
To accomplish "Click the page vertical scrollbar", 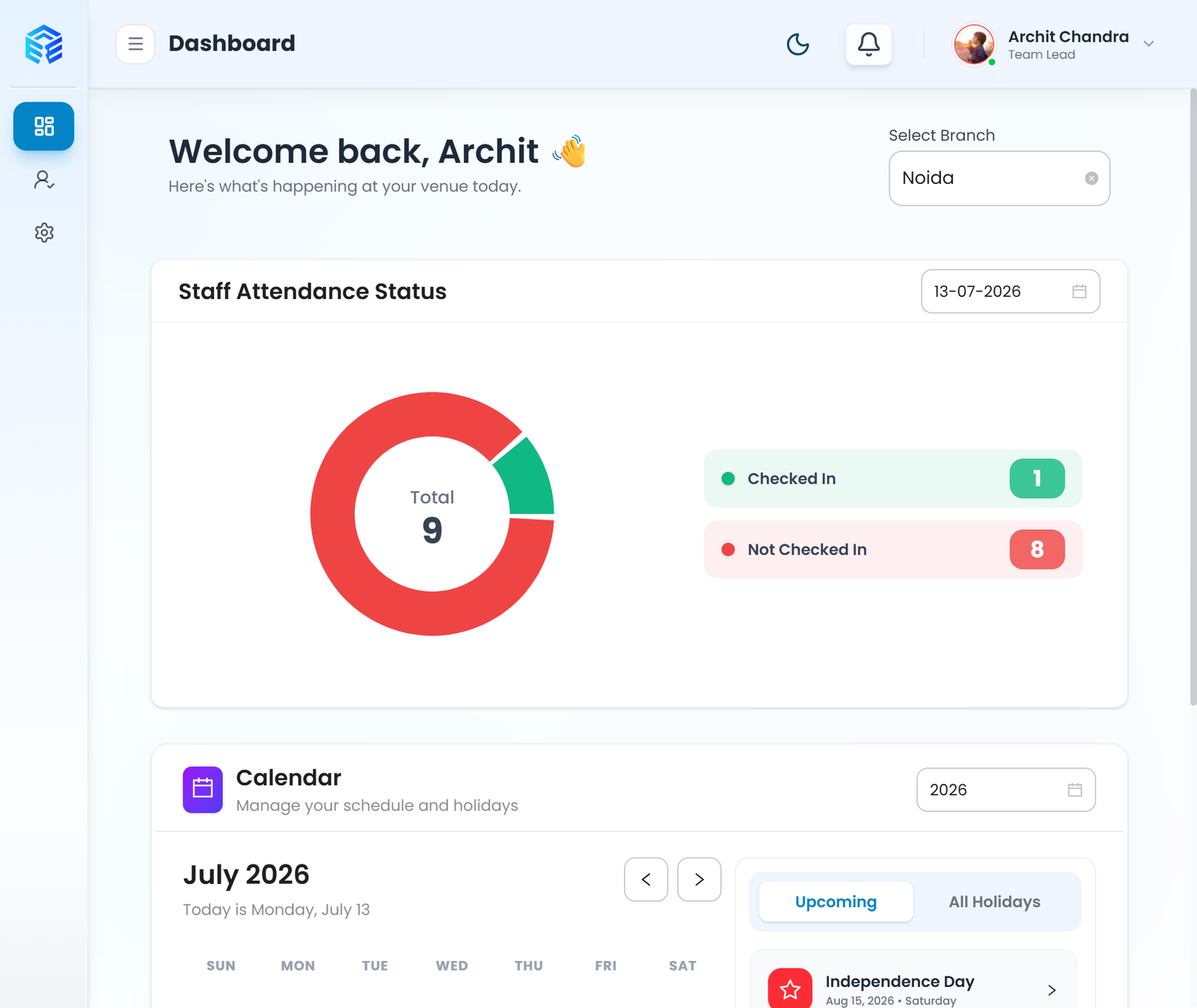I will point(1193,396).
